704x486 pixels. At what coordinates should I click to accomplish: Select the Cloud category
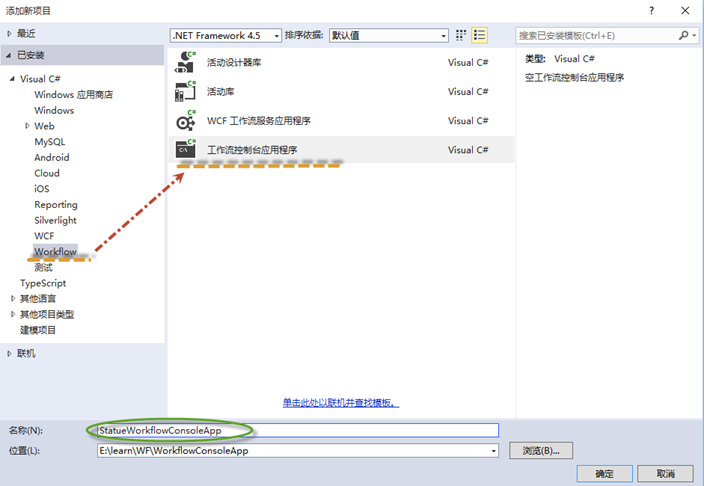[x=47, y=173]
